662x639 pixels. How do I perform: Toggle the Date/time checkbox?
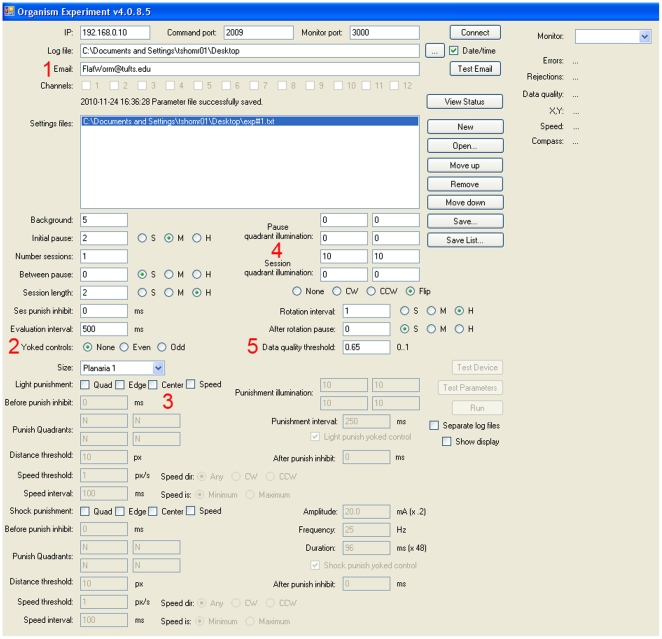point(454,50)
